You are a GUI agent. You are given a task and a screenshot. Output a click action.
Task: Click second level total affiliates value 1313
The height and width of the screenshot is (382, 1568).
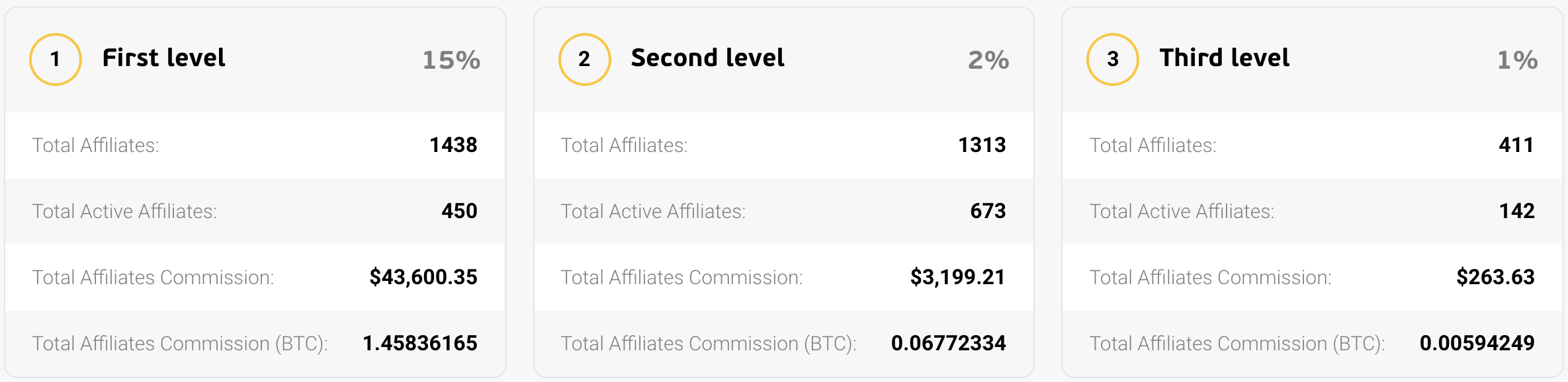click(x=982, y=145)
